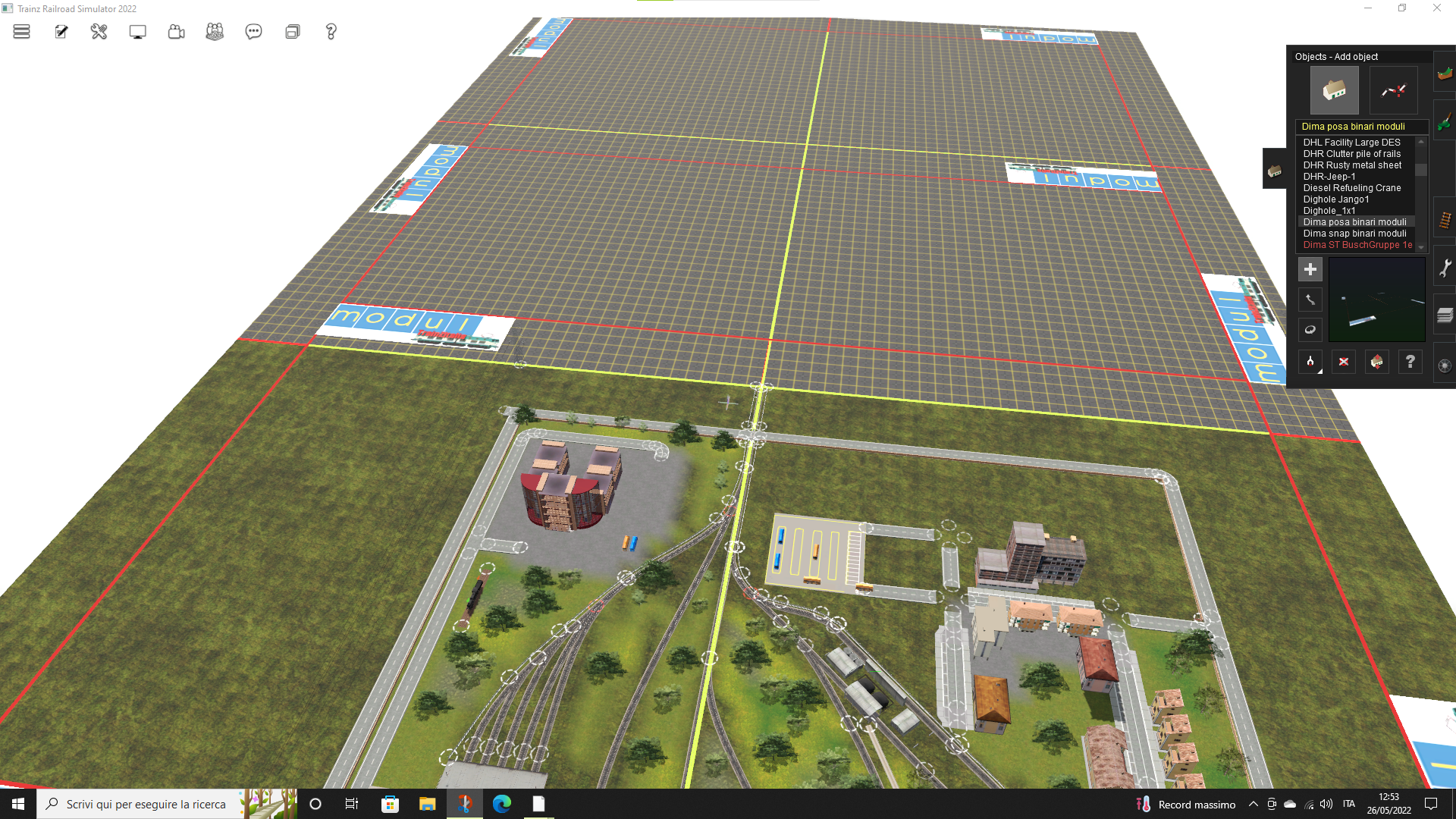Click the compass tab on the right edge
This screenshot has width=1456, height=819.
point(1445,365)
